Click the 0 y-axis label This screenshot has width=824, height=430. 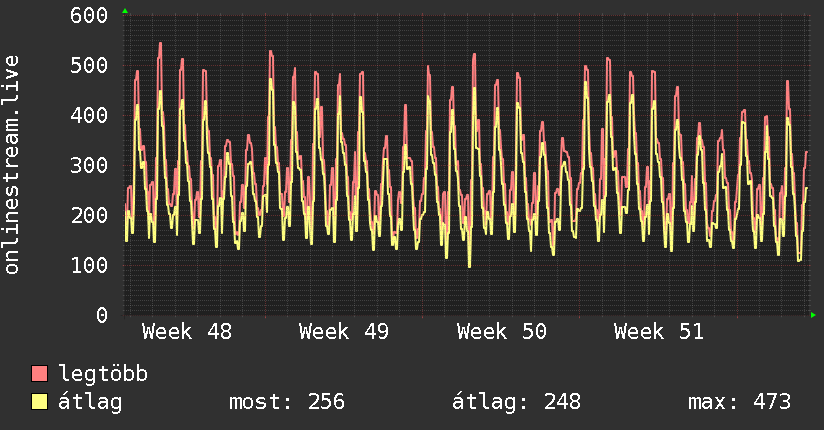pyautogui.click(x=102, y=315)
